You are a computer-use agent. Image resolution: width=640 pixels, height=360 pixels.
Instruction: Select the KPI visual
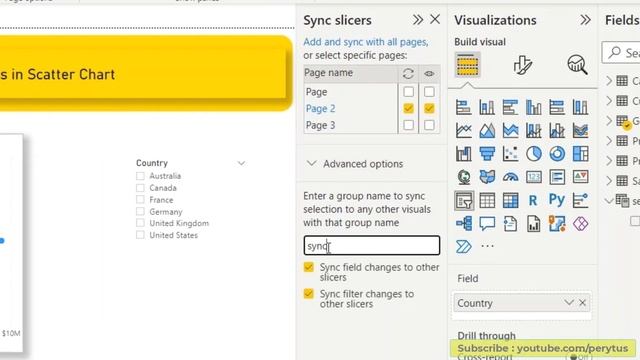pyautogui.click(x=580, y=177)
